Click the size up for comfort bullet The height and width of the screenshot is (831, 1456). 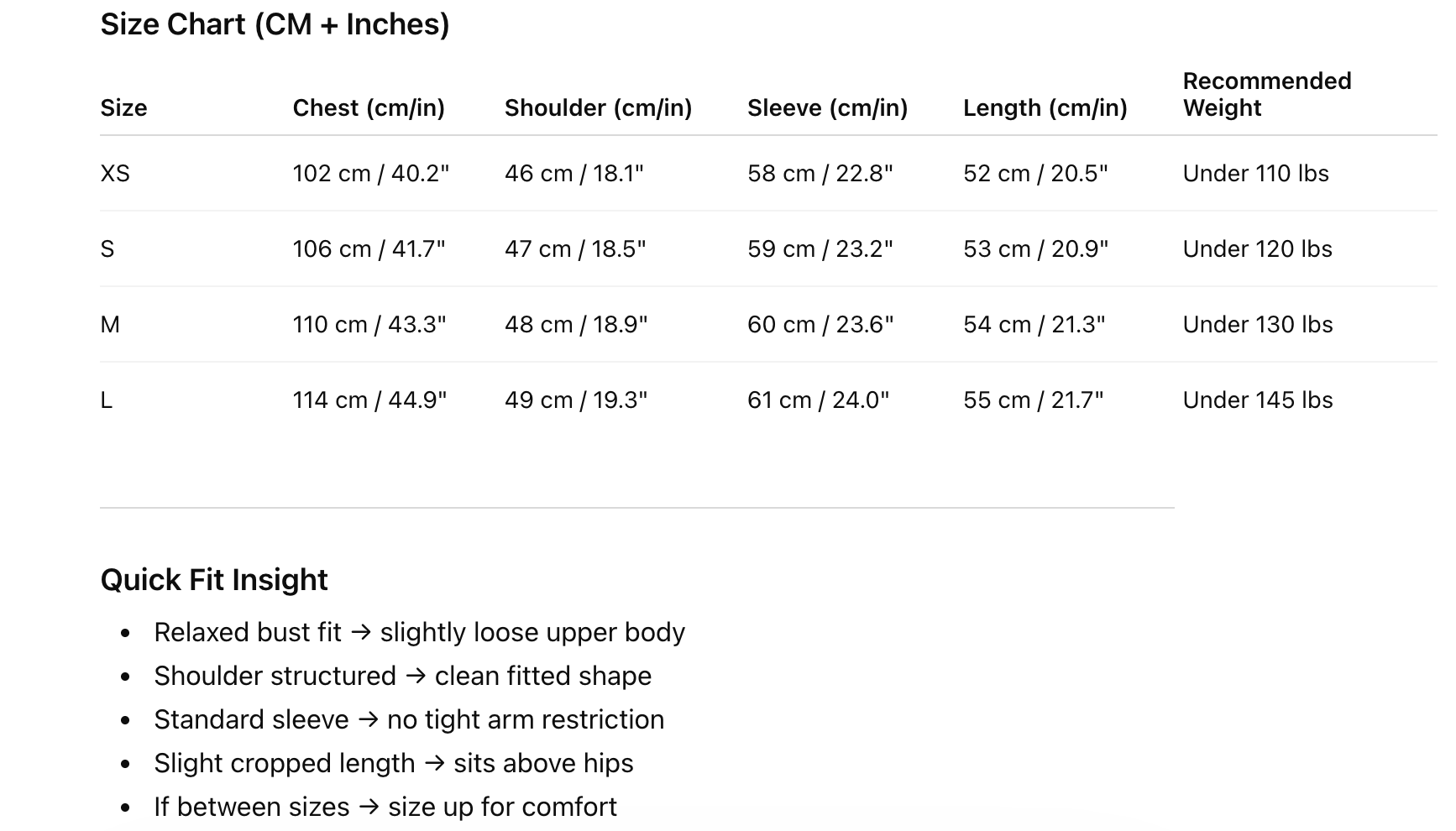(x=385, y=807)
